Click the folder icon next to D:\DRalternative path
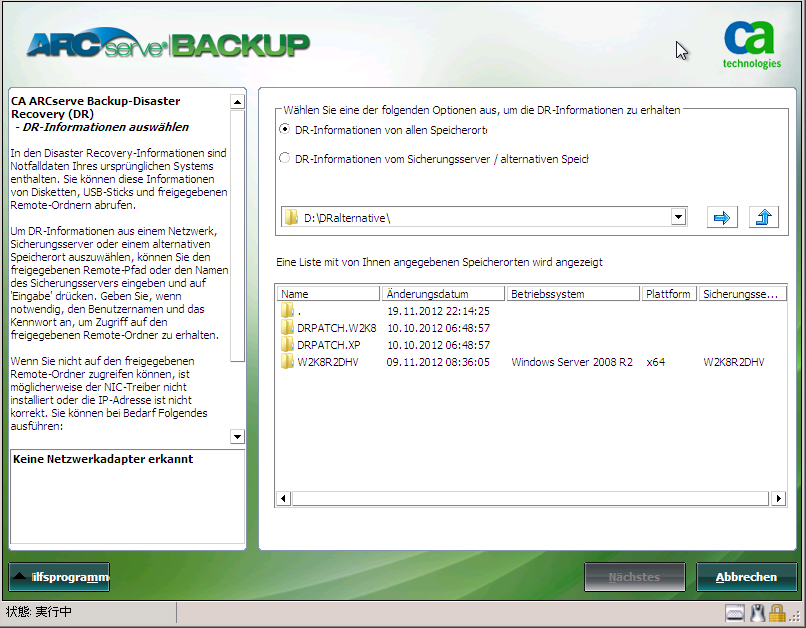Viewport: 806px width, 628px height. pyautogui.click(x=290, y=217)
